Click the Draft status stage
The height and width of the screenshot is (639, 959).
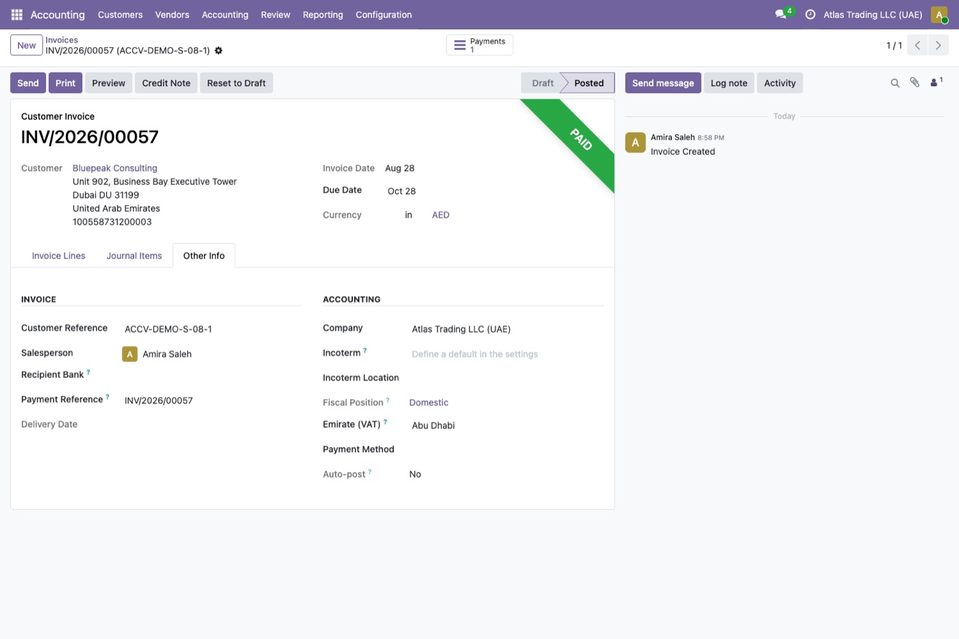pyautogui.click(x=542, y=83)
